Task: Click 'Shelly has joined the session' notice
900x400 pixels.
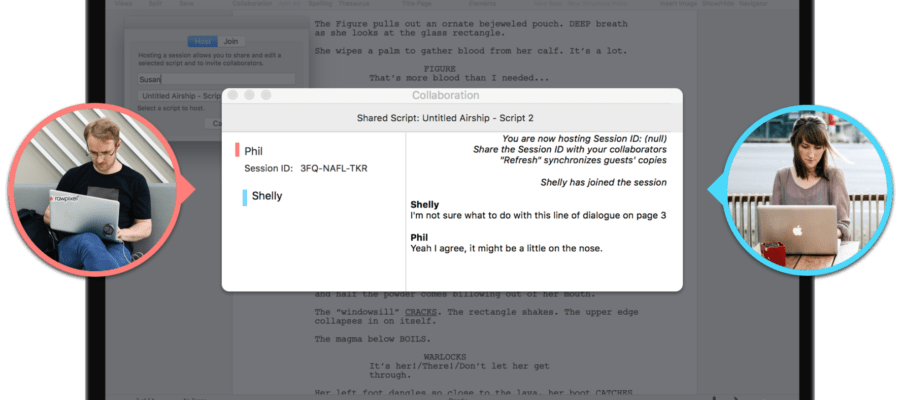Action: tap(603, 182)
